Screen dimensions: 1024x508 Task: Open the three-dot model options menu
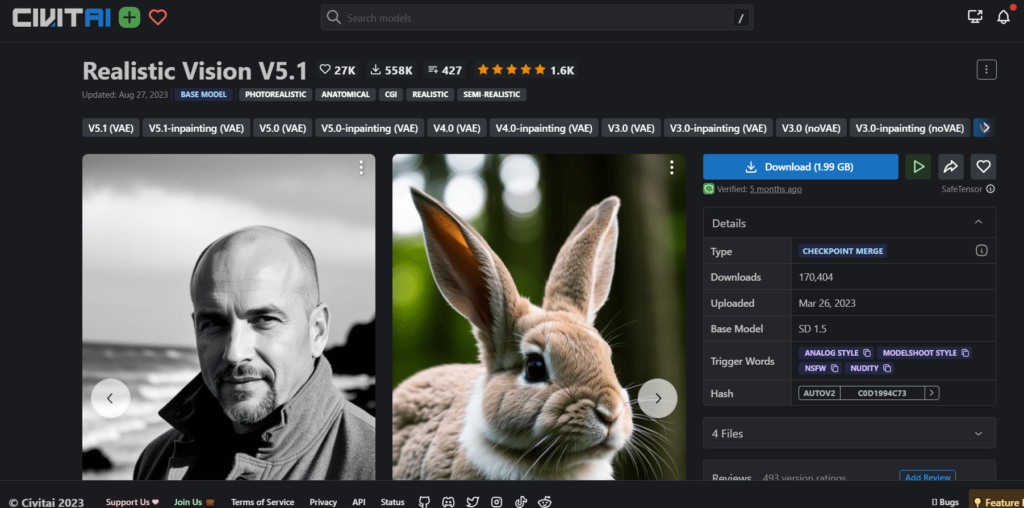[x=986, y=69]
